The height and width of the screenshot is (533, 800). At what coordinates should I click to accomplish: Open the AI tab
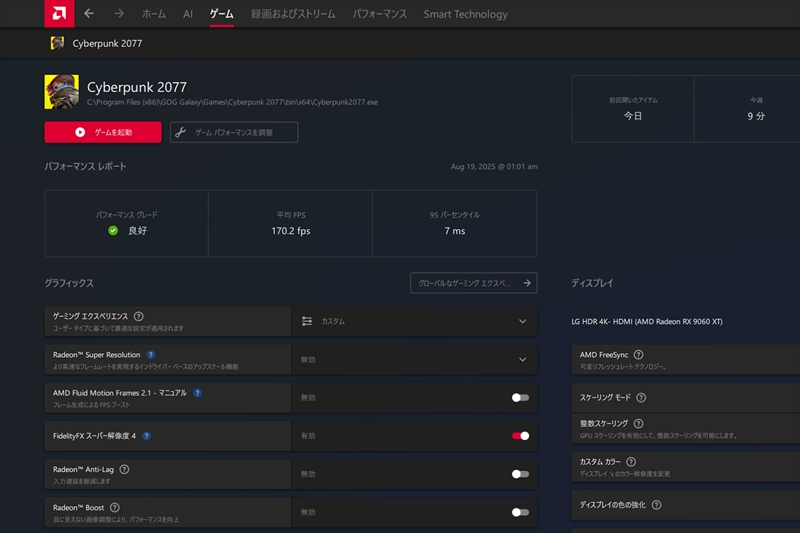pos(188,14)
